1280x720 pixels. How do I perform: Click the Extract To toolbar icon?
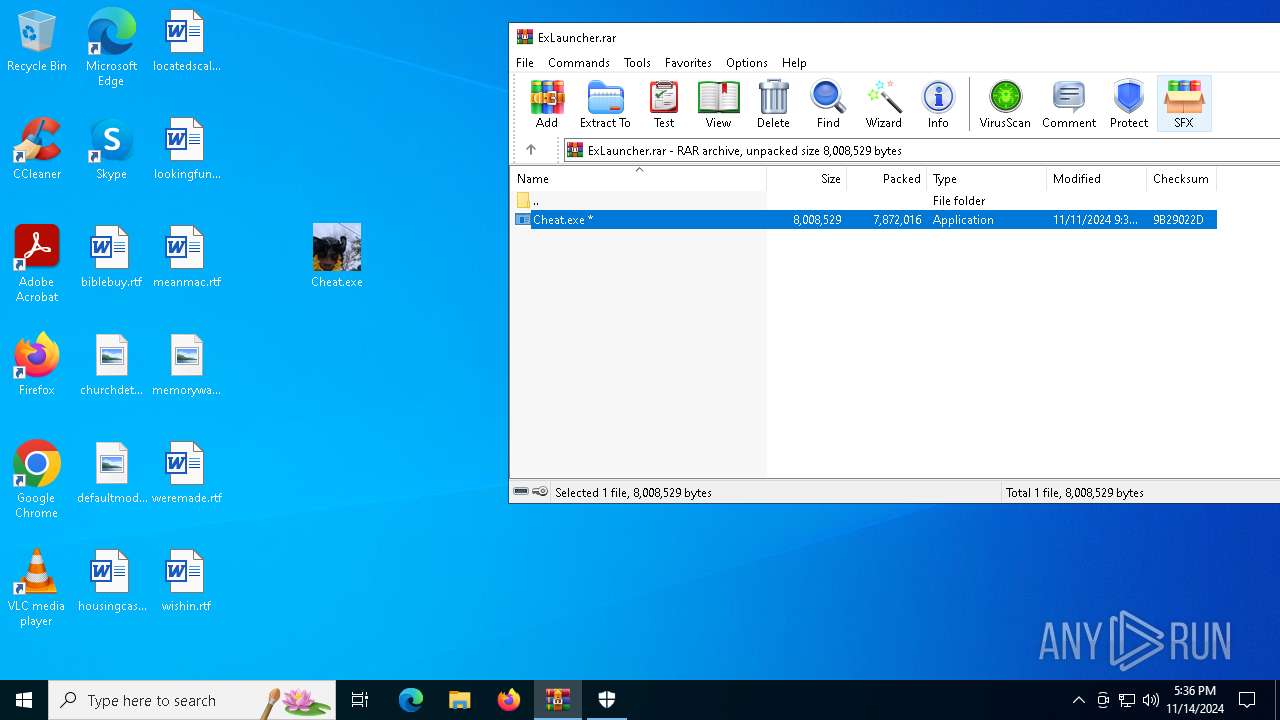(605, 104)
